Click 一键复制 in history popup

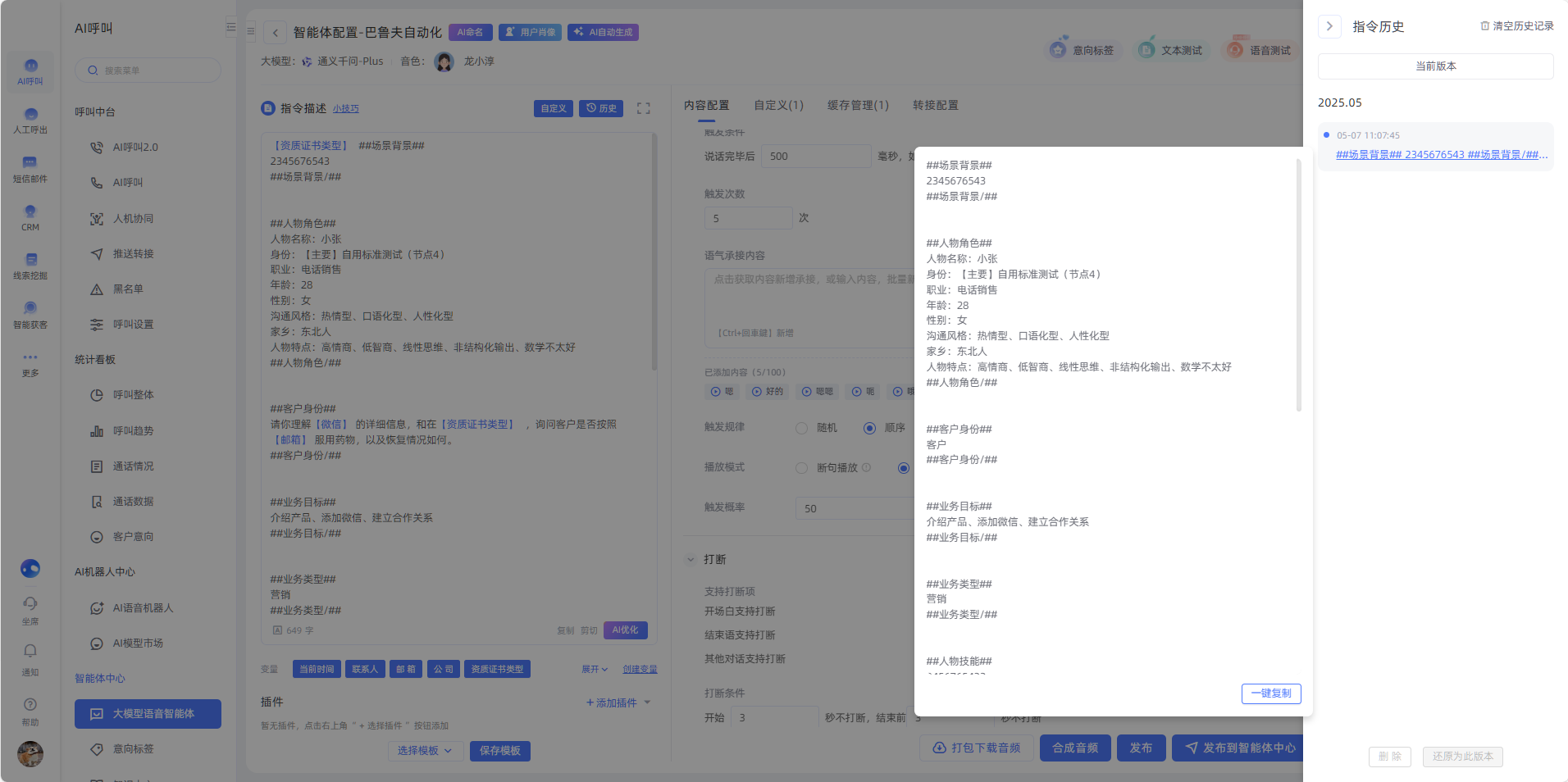(1271, 693)
